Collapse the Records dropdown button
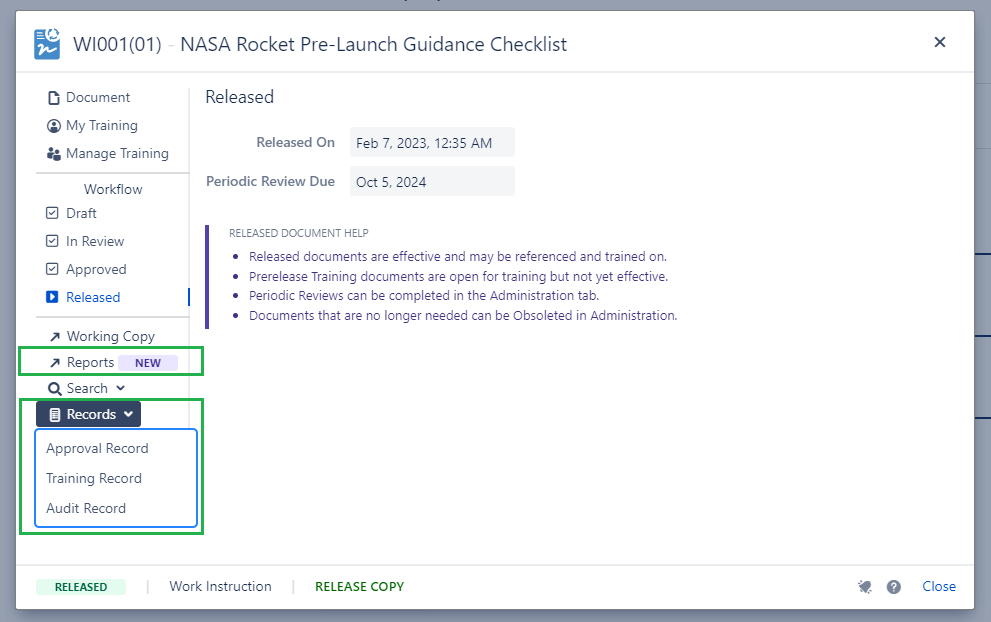 [x=89, y=414]
